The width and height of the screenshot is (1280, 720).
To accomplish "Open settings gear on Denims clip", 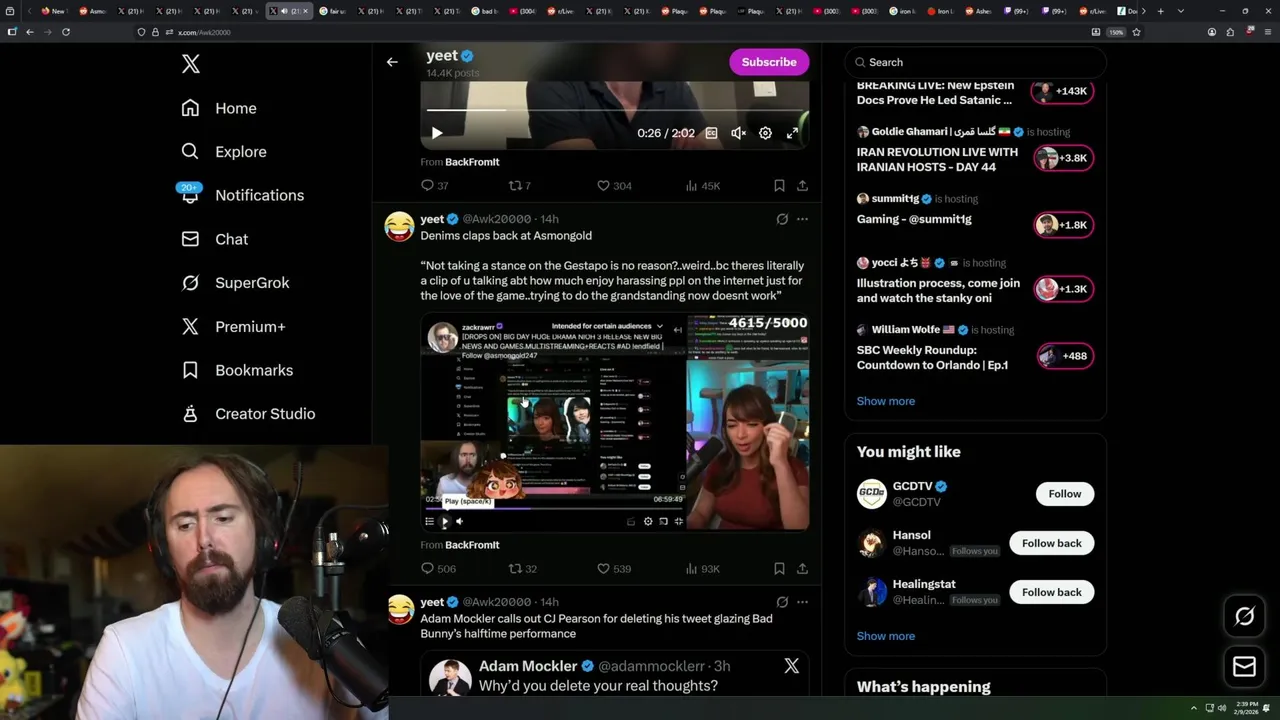I will [648, 521].
